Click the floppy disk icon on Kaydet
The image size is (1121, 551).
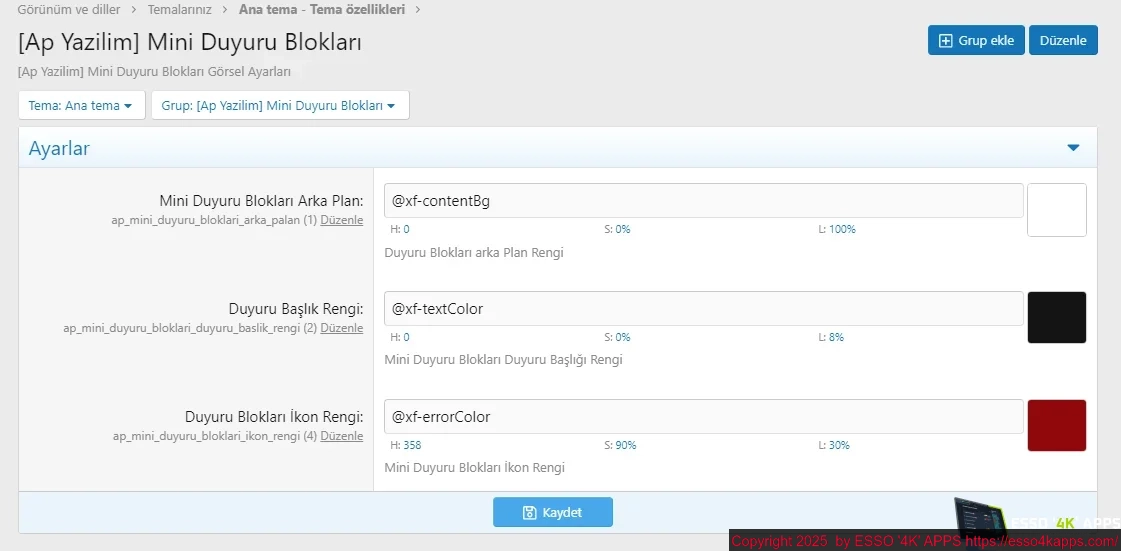click(530, 512)
